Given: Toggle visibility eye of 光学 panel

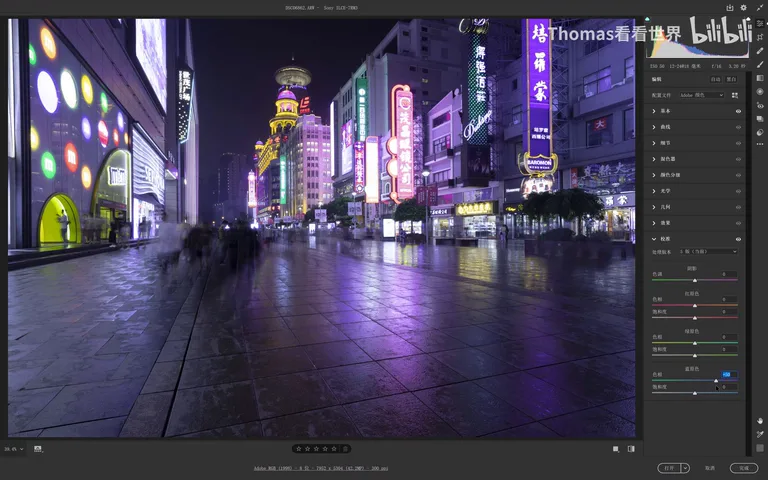Looking at the screenshot, I should (x=738, y=191).
